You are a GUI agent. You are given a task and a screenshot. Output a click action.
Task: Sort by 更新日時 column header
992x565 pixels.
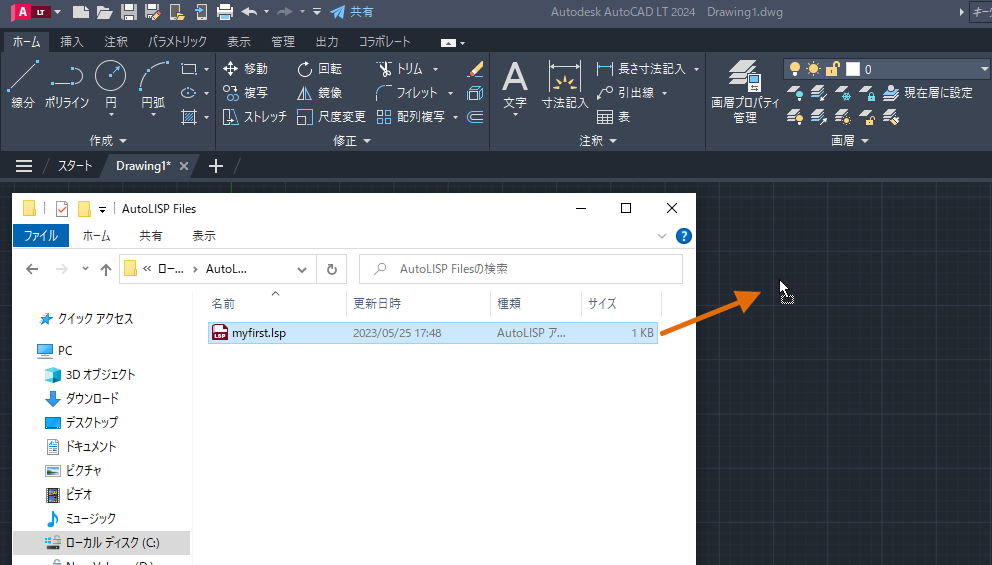click(377, 304)
